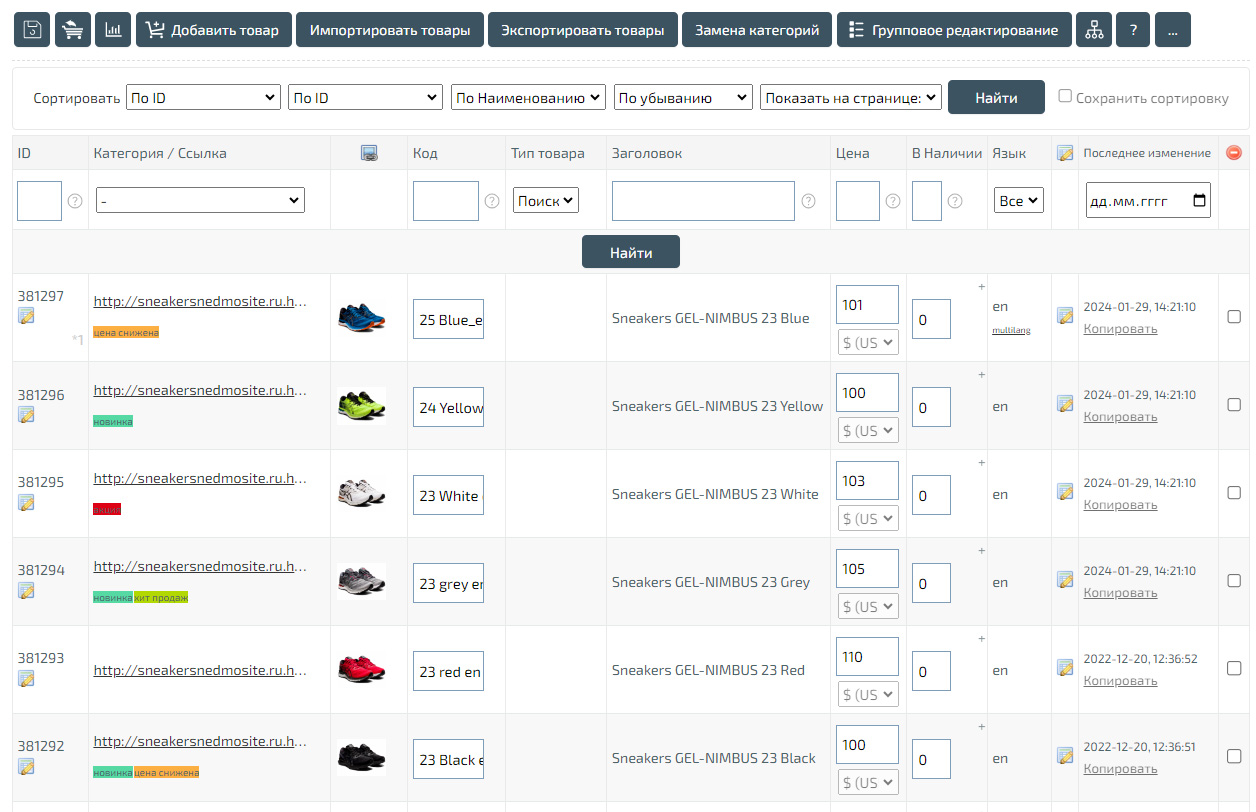Enable the Сохранить сортировку checkbox
Image resolution: width=1256 pixels, height=812 pixels.
[x=1065, y=96]
